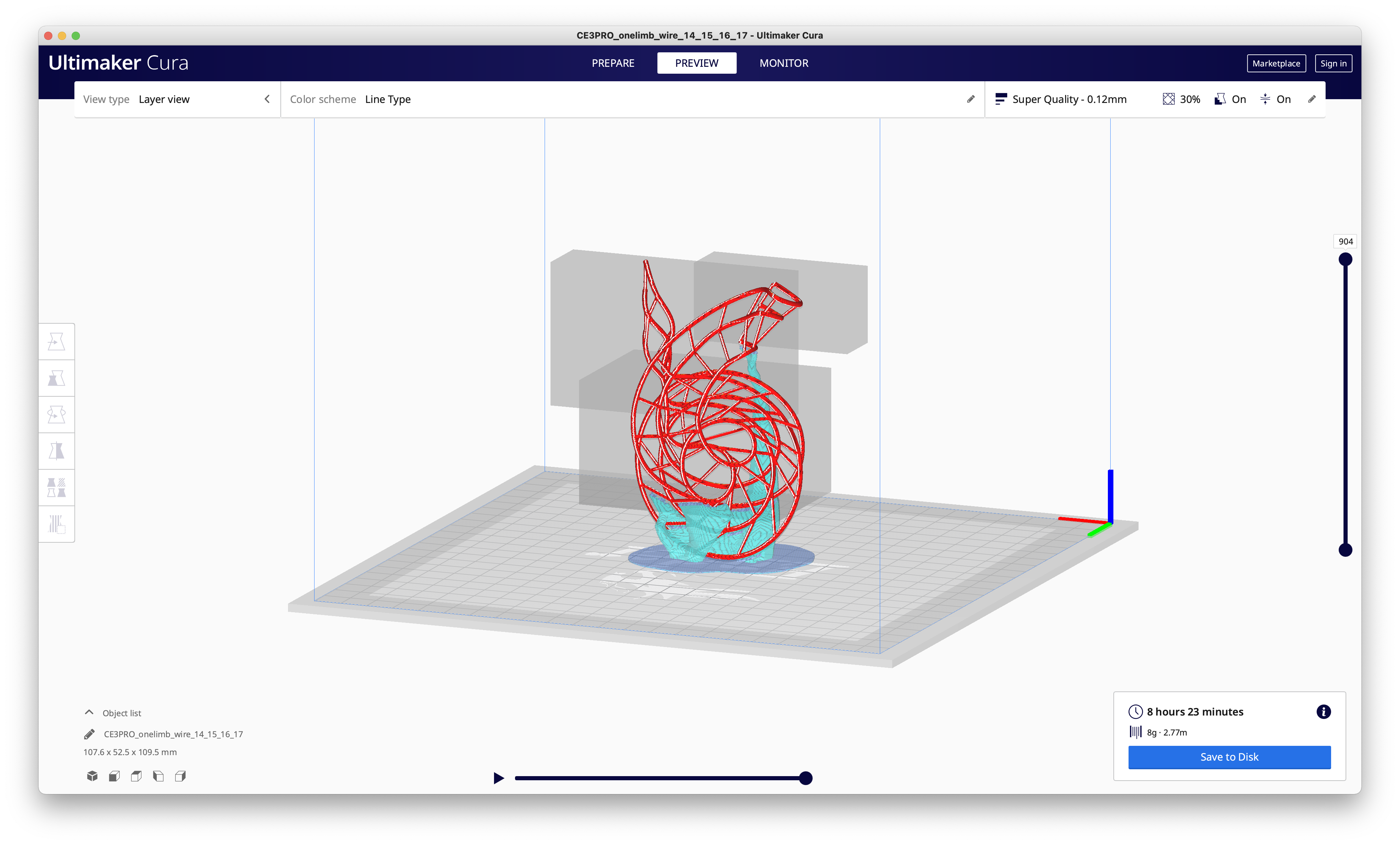Image resolution: width=1400 pixels, height=845 pixels.
Task: Select the Support Blocker tool
Action: click(x=56, y=524)
